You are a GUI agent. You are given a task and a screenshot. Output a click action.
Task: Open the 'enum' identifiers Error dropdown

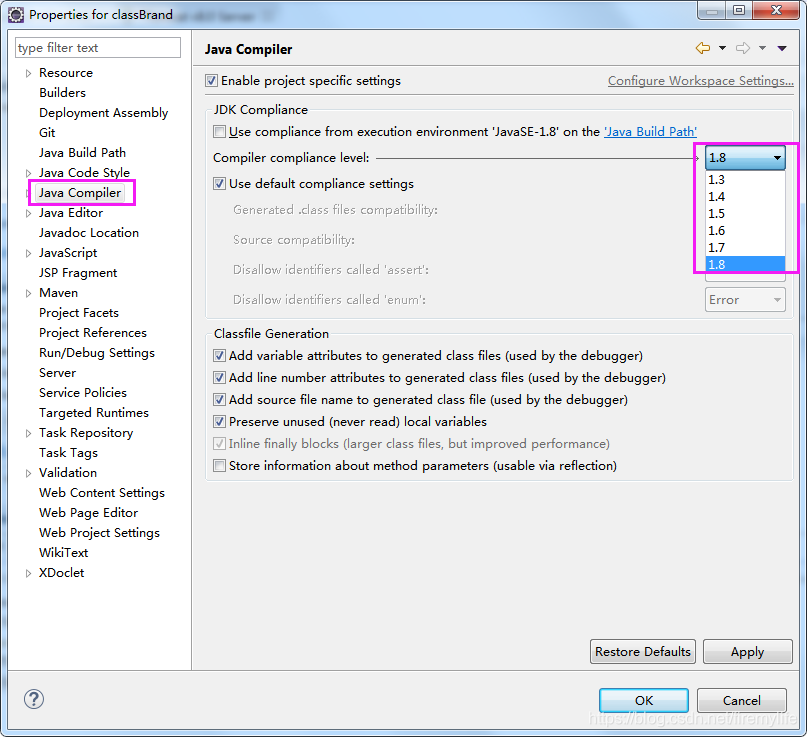pos(745,300)
